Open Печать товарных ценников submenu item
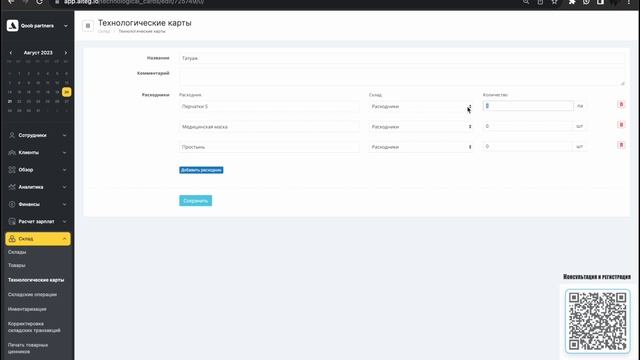This screenshot has width=640, height=360. [x=28, y=348]
